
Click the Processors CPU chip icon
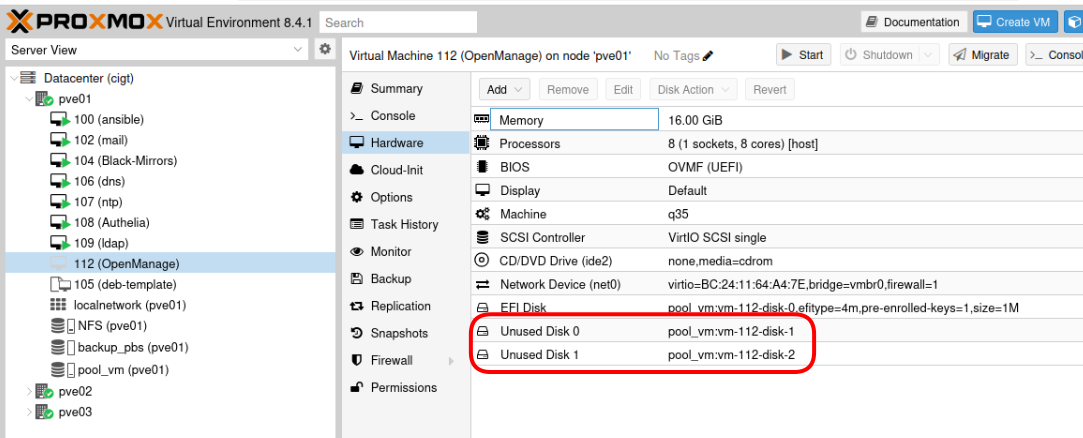pos(481,144)
